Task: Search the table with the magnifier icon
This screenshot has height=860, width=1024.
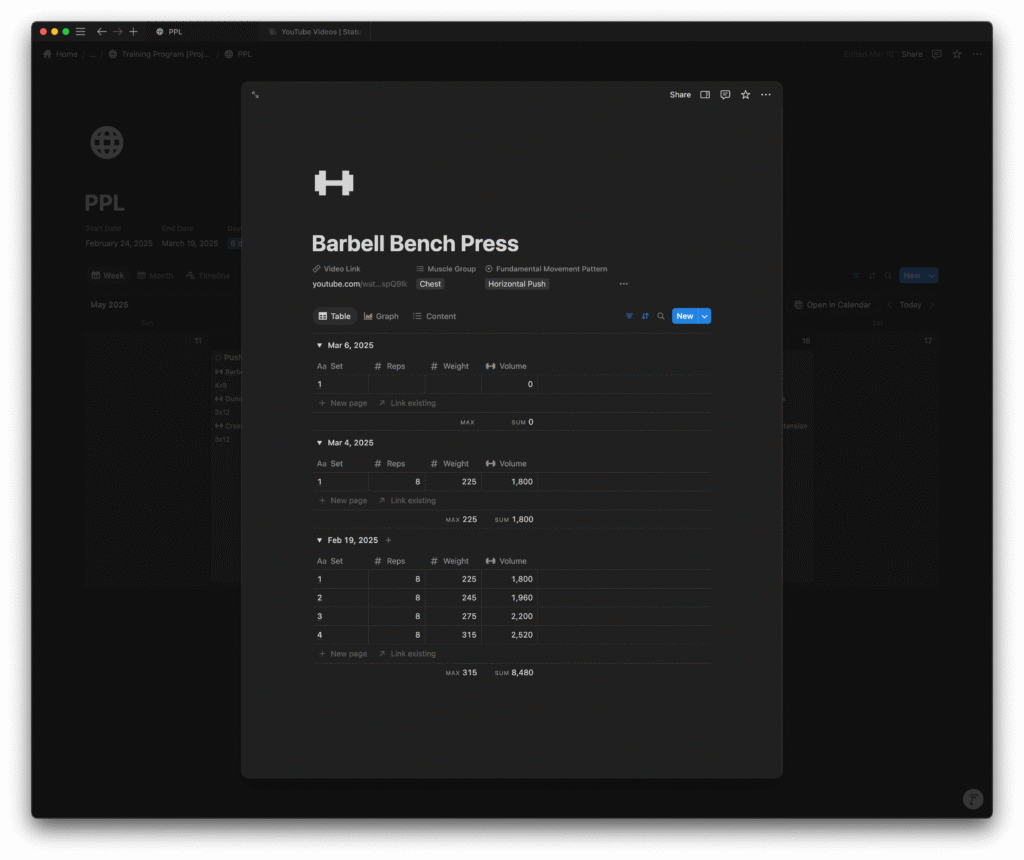Action: click(x=661, y=316)
